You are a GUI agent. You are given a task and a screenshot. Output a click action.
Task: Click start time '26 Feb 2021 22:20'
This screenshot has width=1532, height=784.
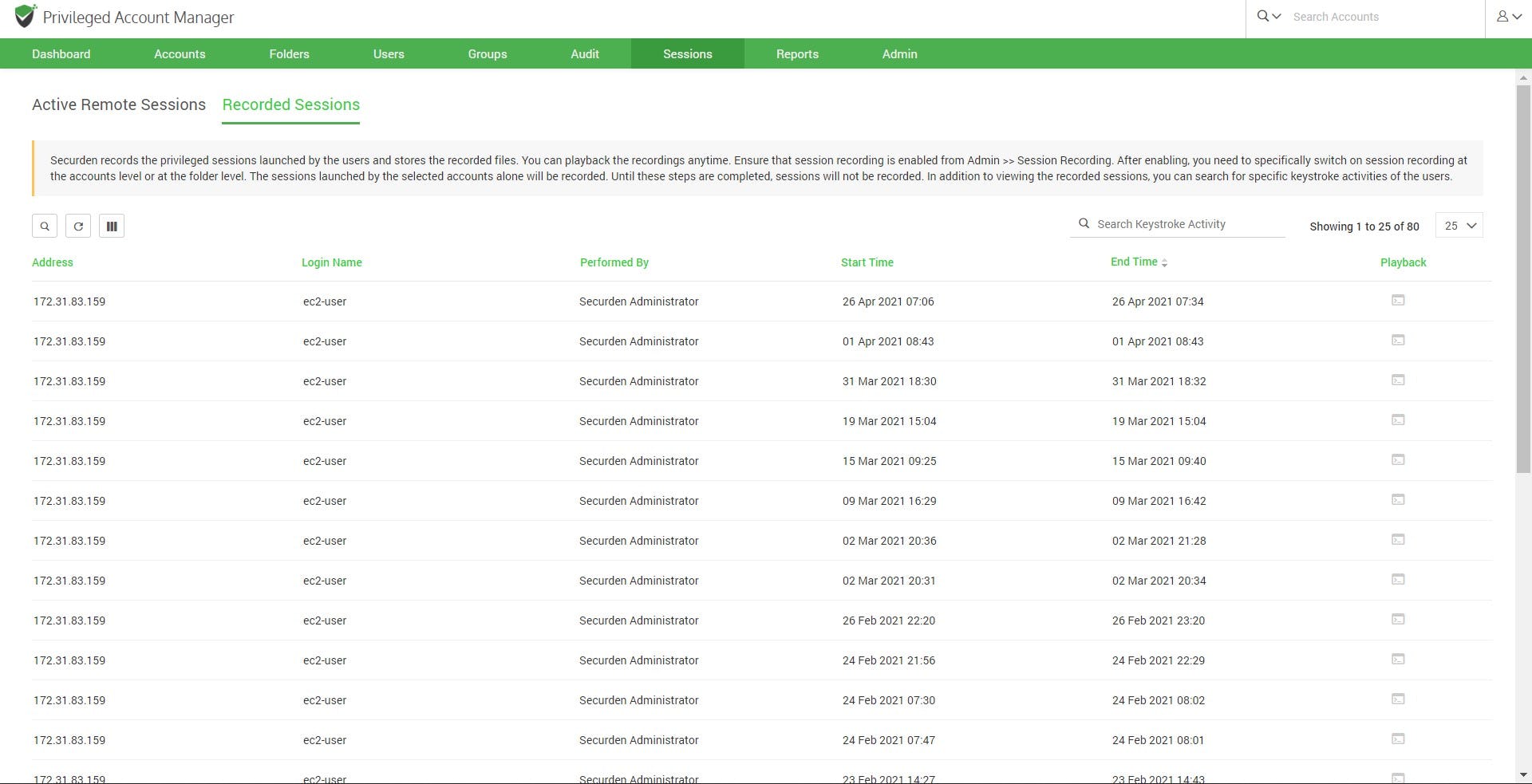[x=889, y=621]
